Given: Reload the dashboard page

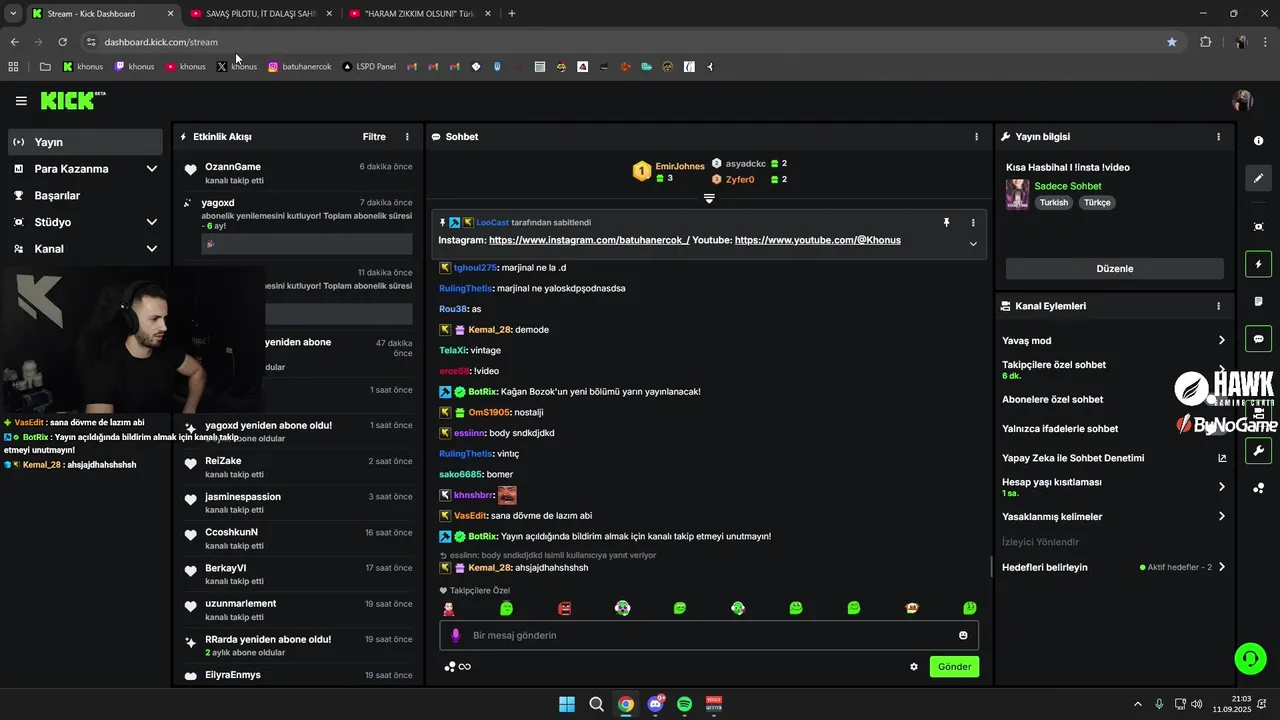Looking at the screenshot, I should point(62,42).
